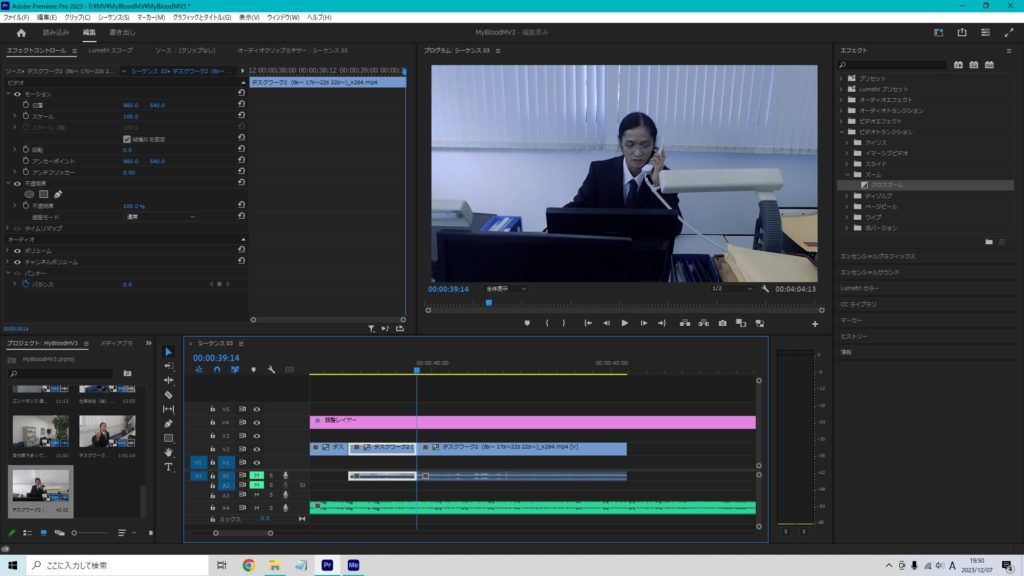The height and width of the screenshot is (576, 1024).
Task: Open the blend mode dropdown
Action: 160,216
